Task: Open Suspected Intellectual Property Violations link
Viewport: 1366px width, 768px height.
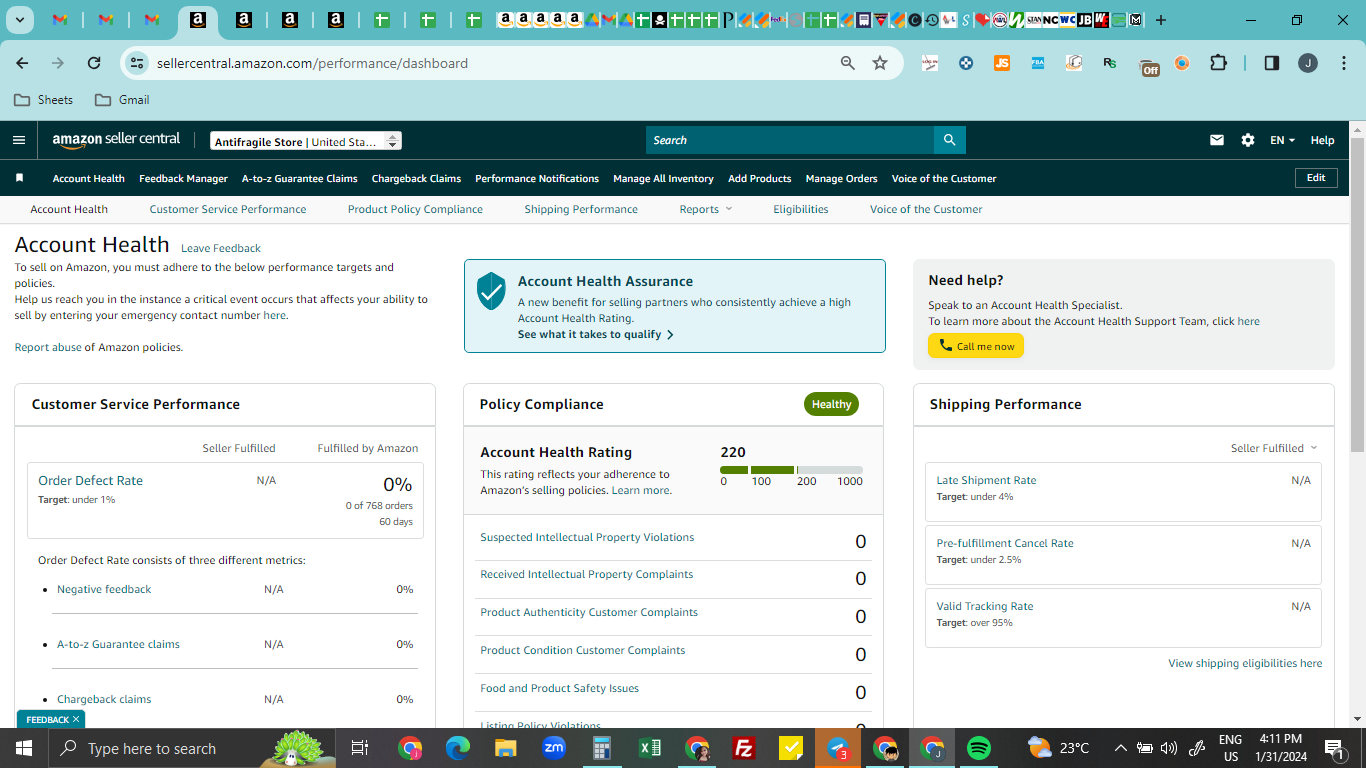Action: click(587, 537)
